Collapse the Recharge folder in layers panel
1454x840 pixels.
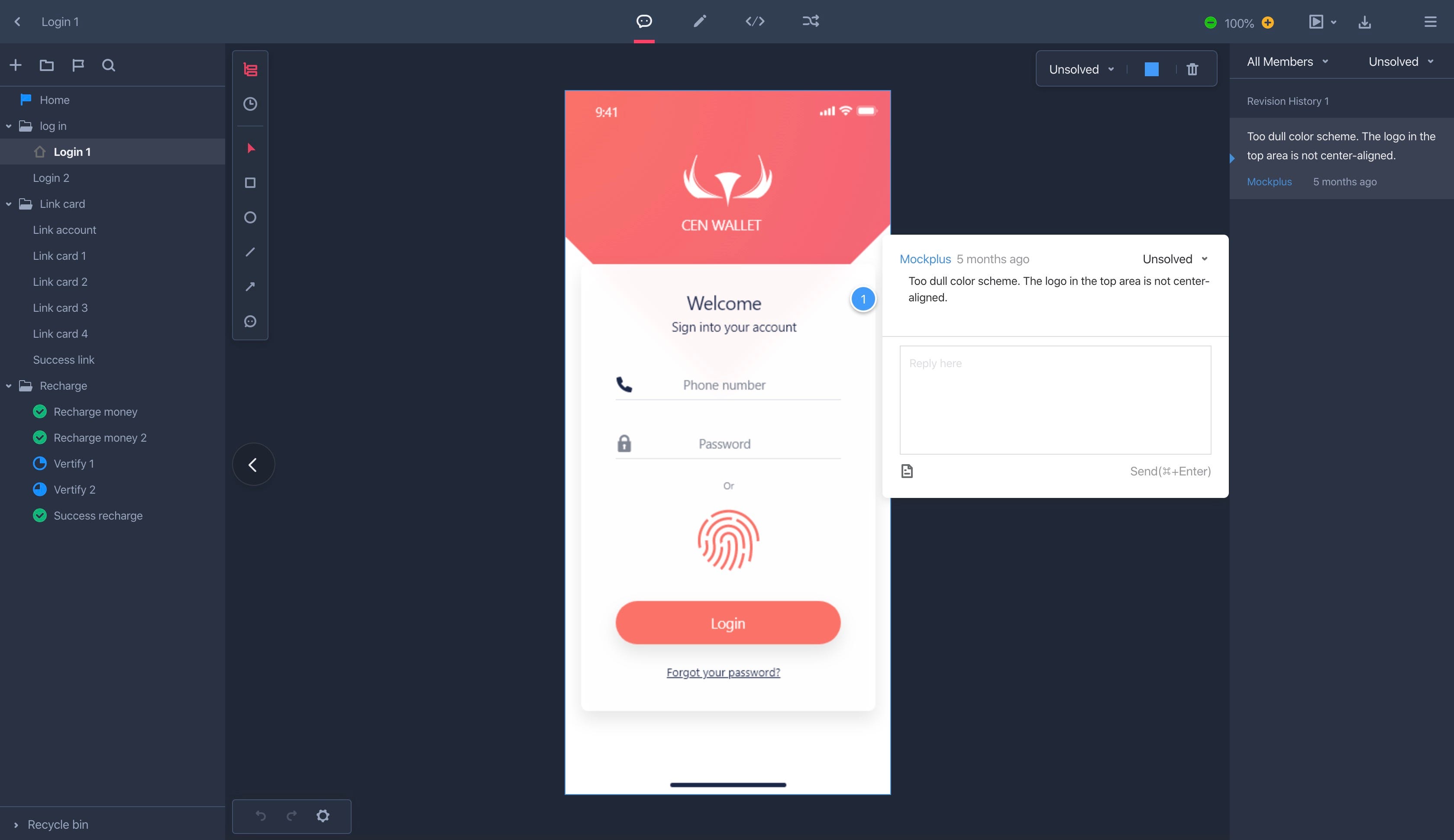(8, 385)
